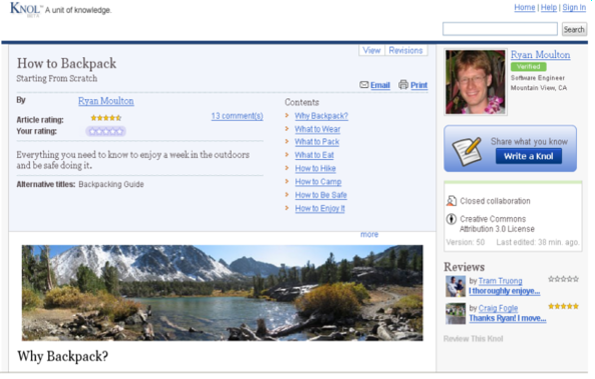Jump to Why Backpack? in Contents

point(321,116)
